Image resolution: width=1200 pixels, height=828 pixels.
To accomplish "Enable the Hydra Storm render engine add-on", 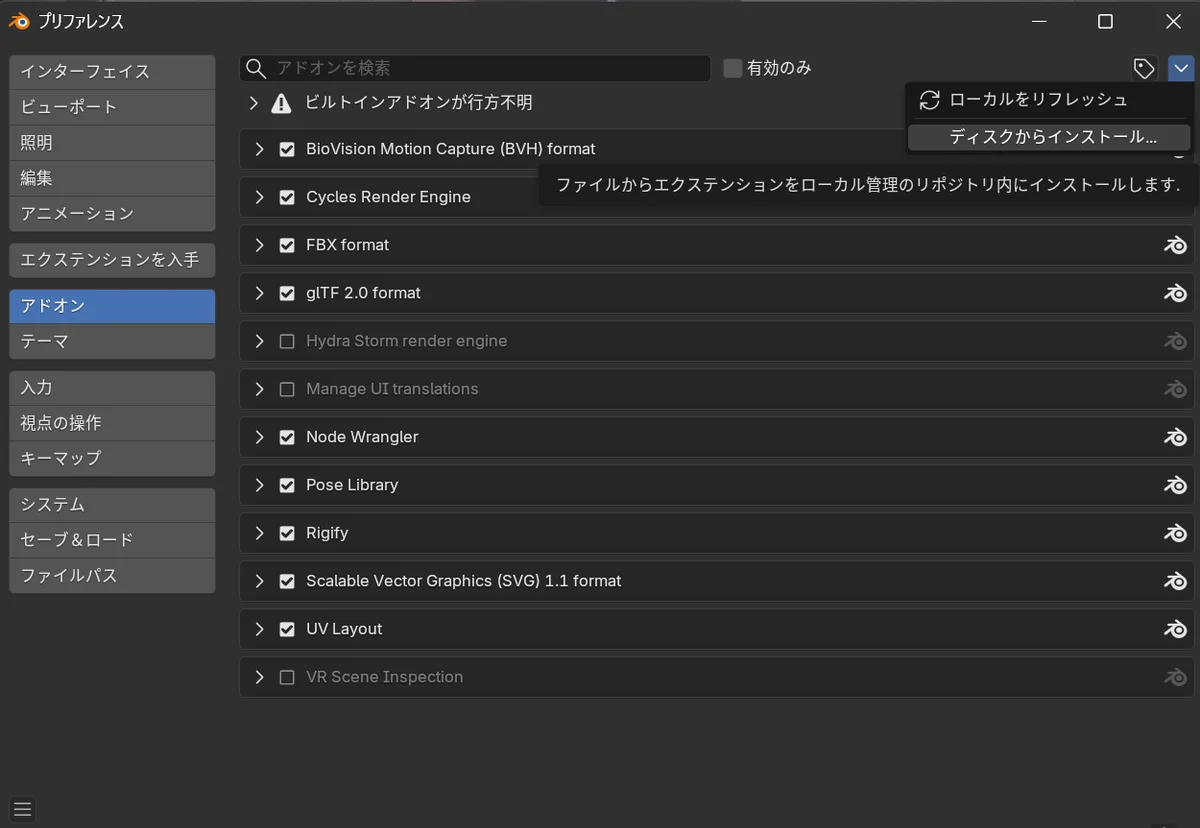I will pos(287,341).
